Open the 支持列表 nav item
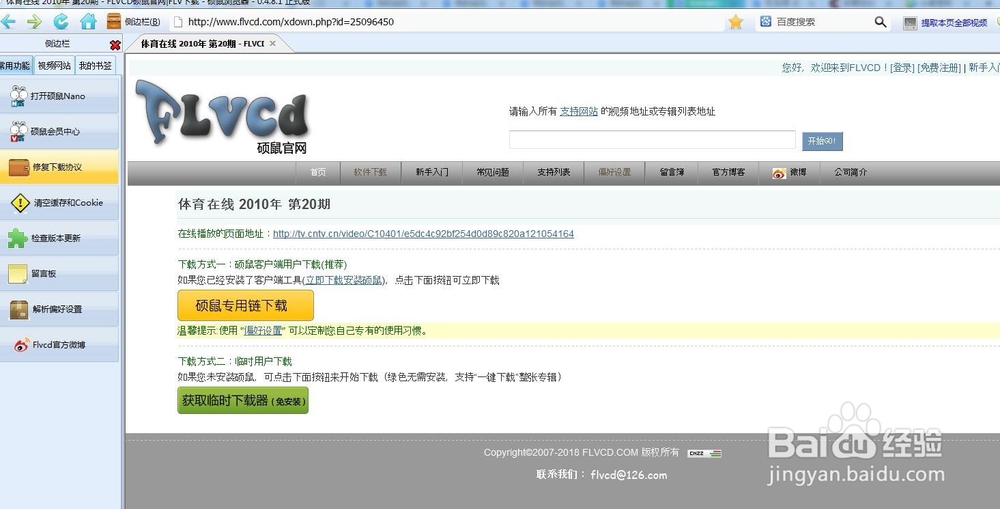1000x509 pixels. coord(554,172)
